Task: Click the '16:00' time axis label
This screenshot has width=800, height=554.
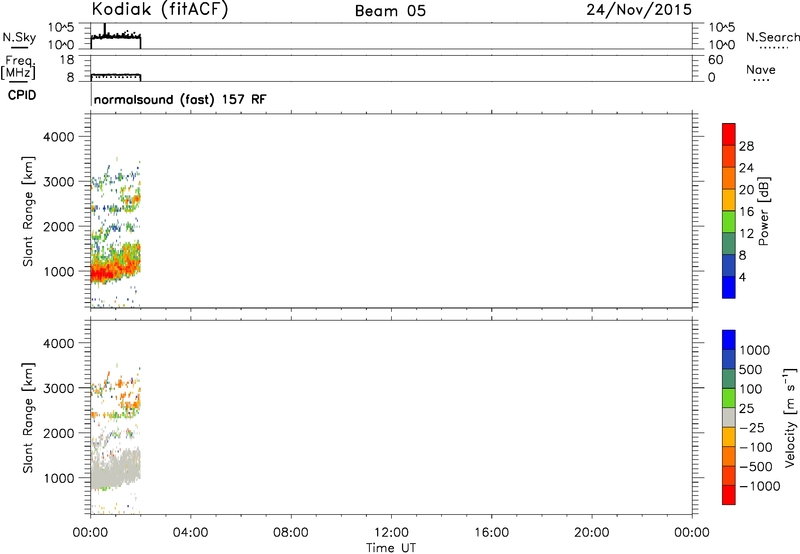Action: [491, 533]
